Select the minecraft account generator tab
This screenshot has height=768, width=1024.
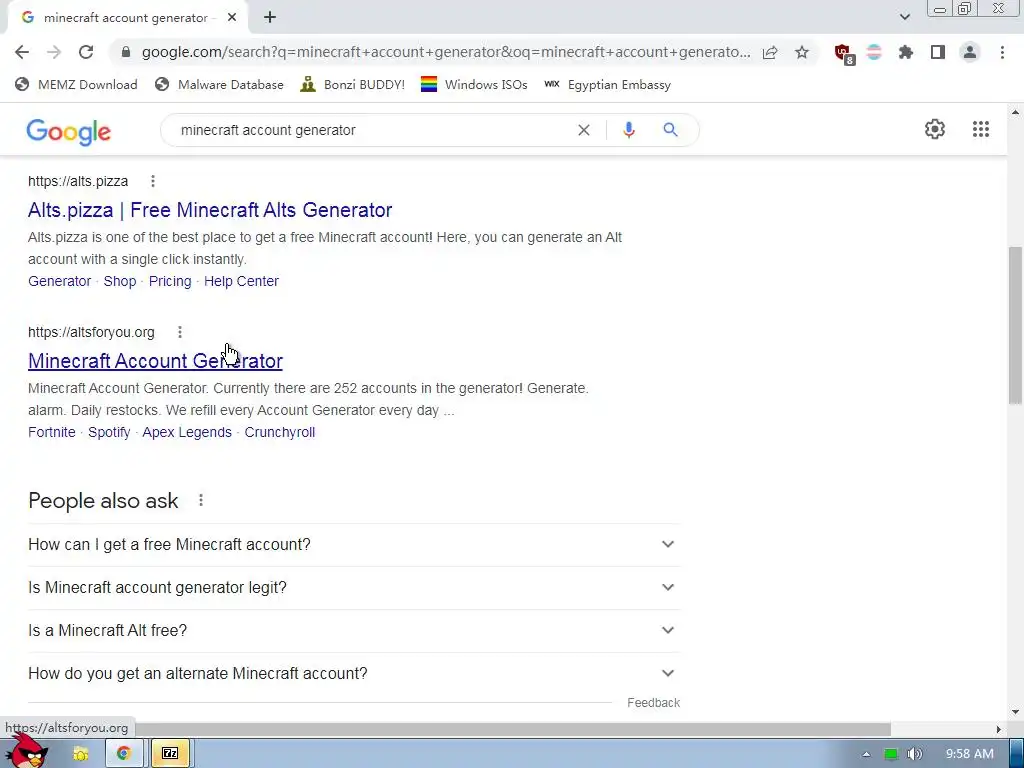click(127, 18)
